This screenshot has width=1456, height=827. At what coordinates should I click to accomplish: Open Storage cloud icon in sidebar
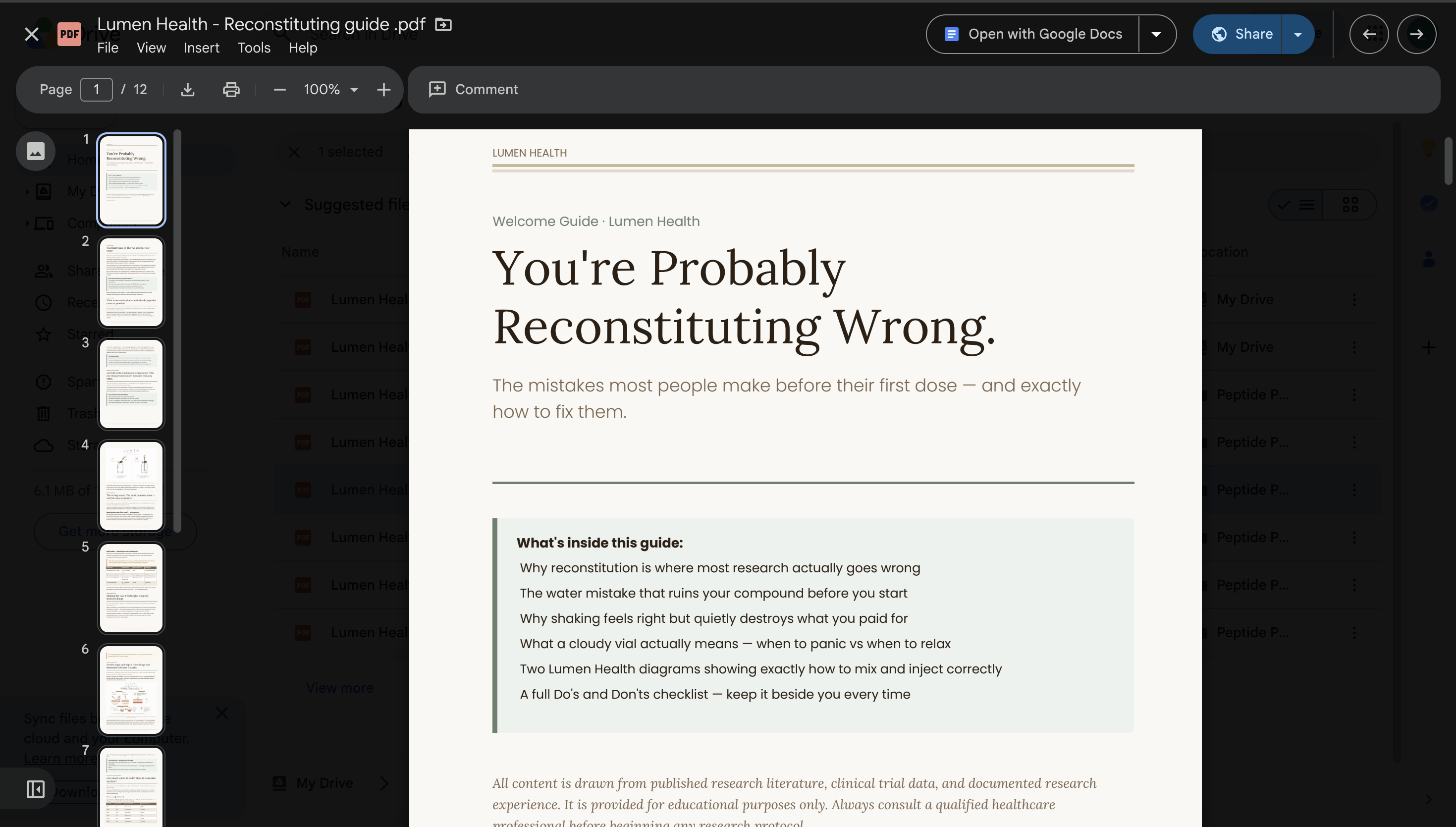click(x=44, y=445)
